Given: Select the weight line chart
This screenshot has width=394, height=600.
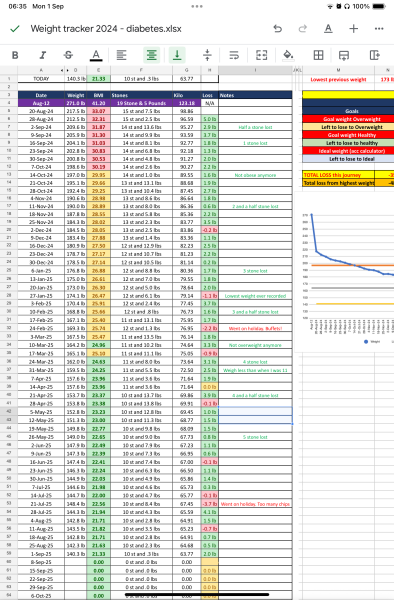Looking at the screenshot, I should click(345, 272).
